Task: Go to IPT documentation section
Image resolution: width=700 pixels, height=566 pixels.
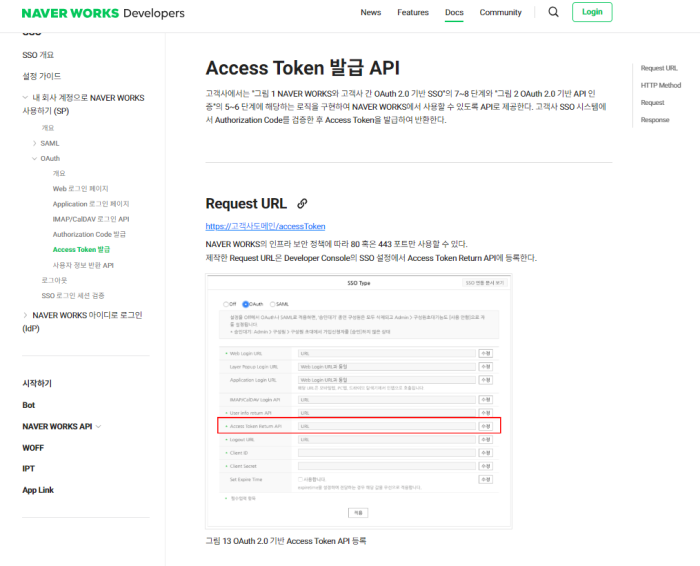Action: click(x=28, y=469)
